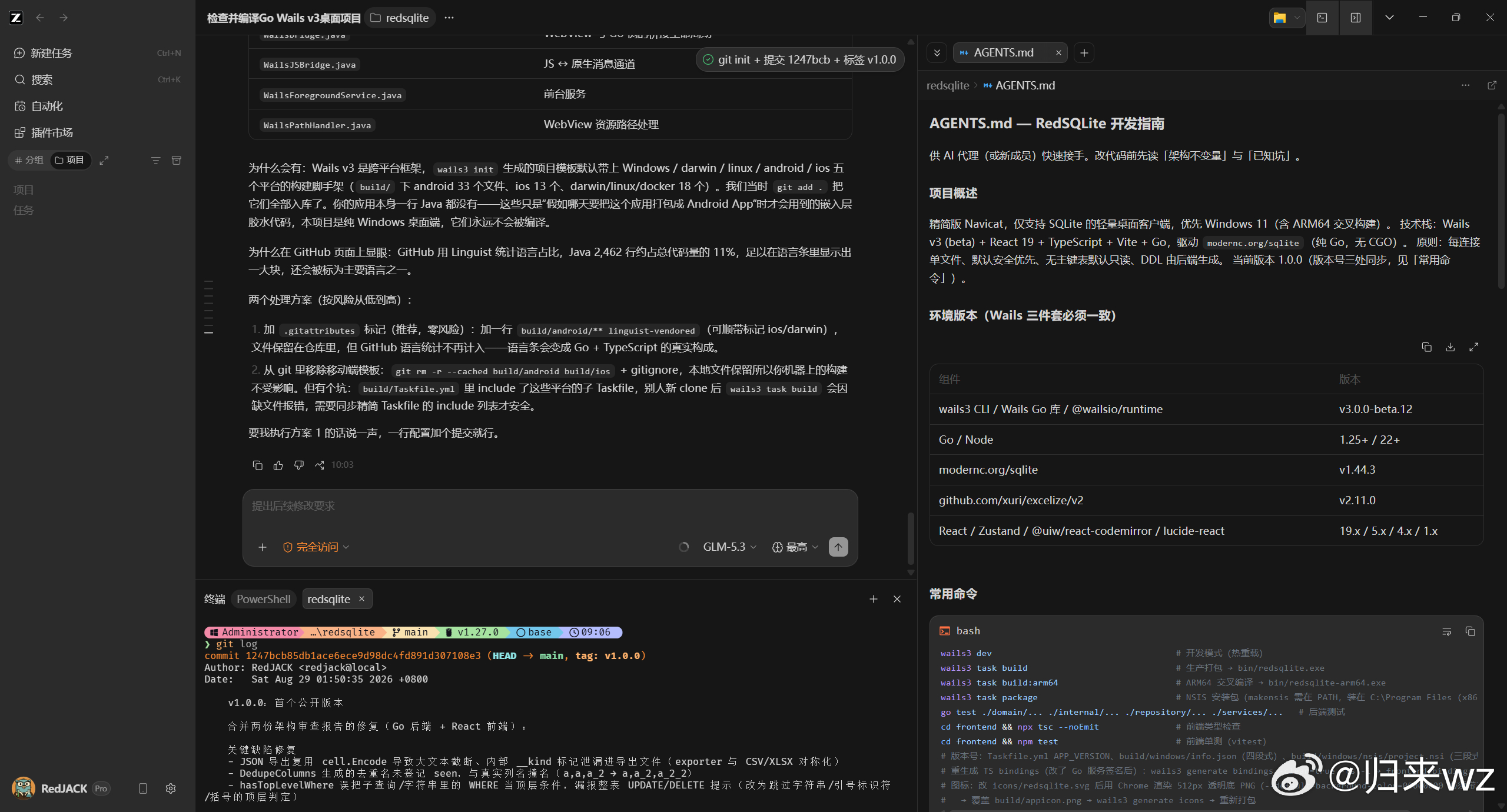Click the git init commit status chip
Viewport: 1507px width, 812px height.
click(799, 59)
